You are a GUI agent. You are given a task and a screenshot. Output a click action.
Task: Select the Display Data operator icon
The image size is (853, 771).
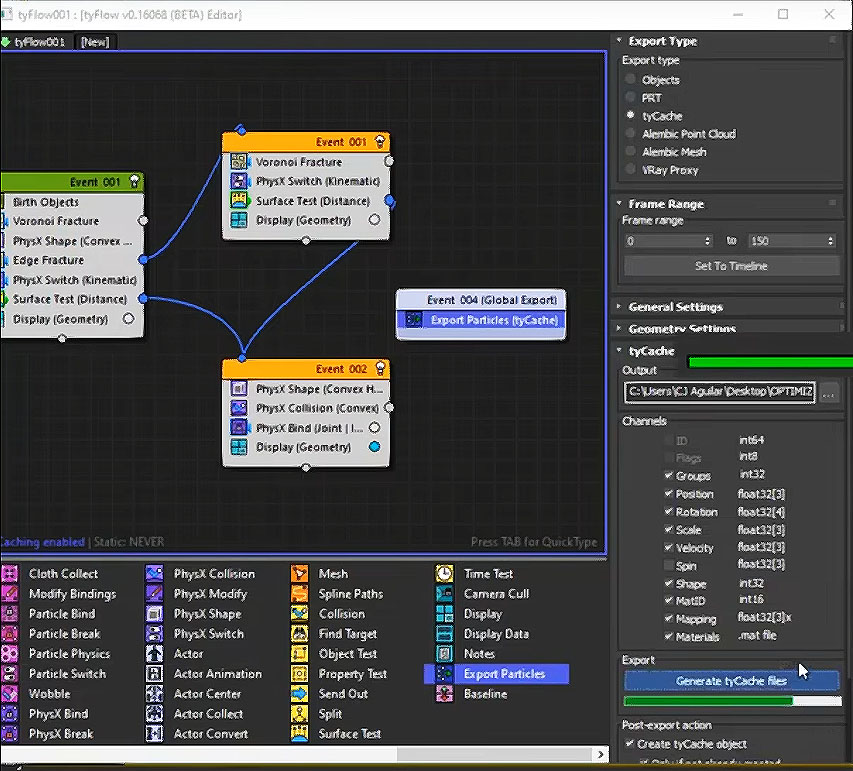[x=444, y=634]
